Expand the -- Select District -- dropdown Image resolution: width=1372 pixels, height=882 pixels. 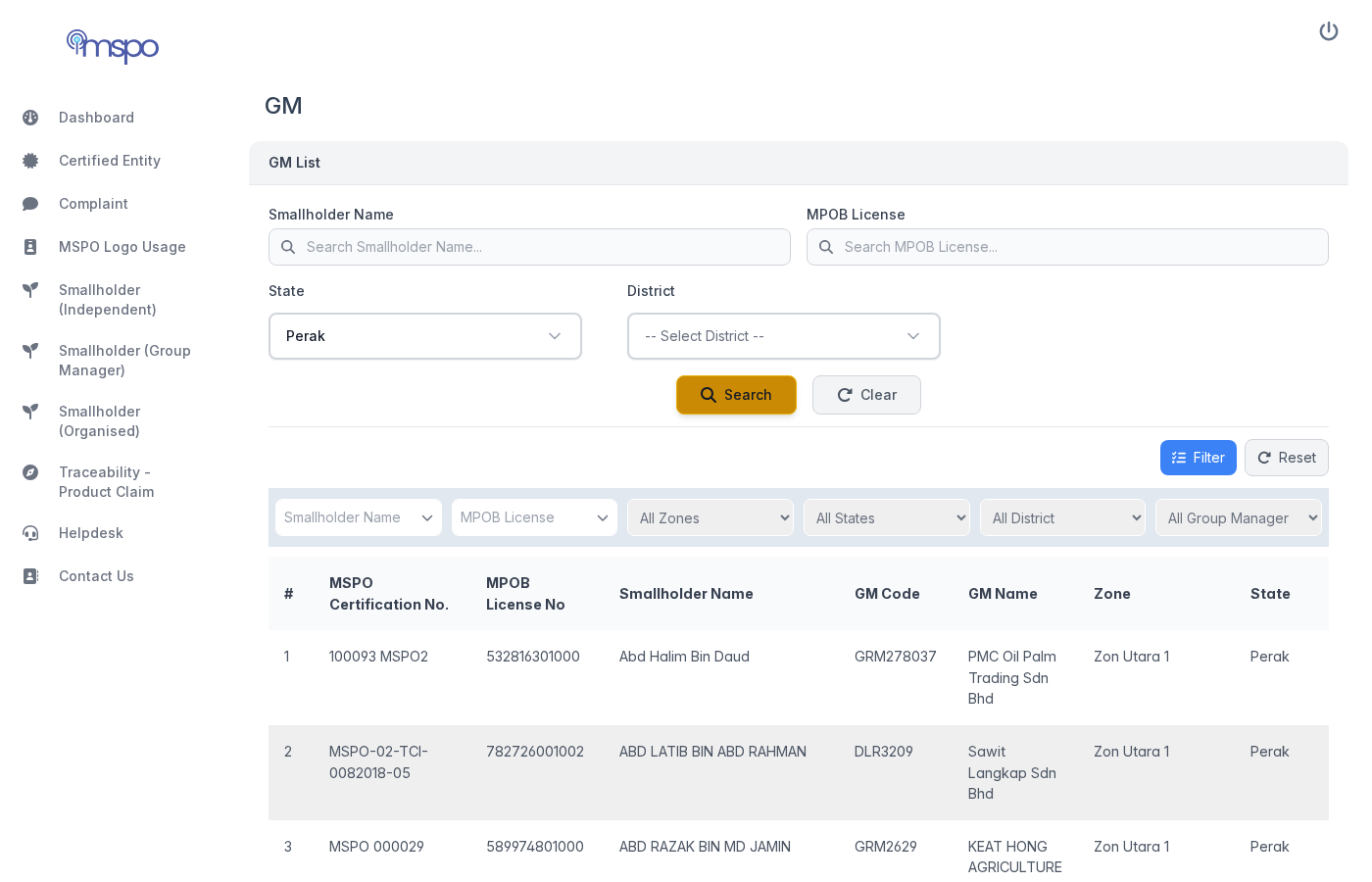point(783,336)
